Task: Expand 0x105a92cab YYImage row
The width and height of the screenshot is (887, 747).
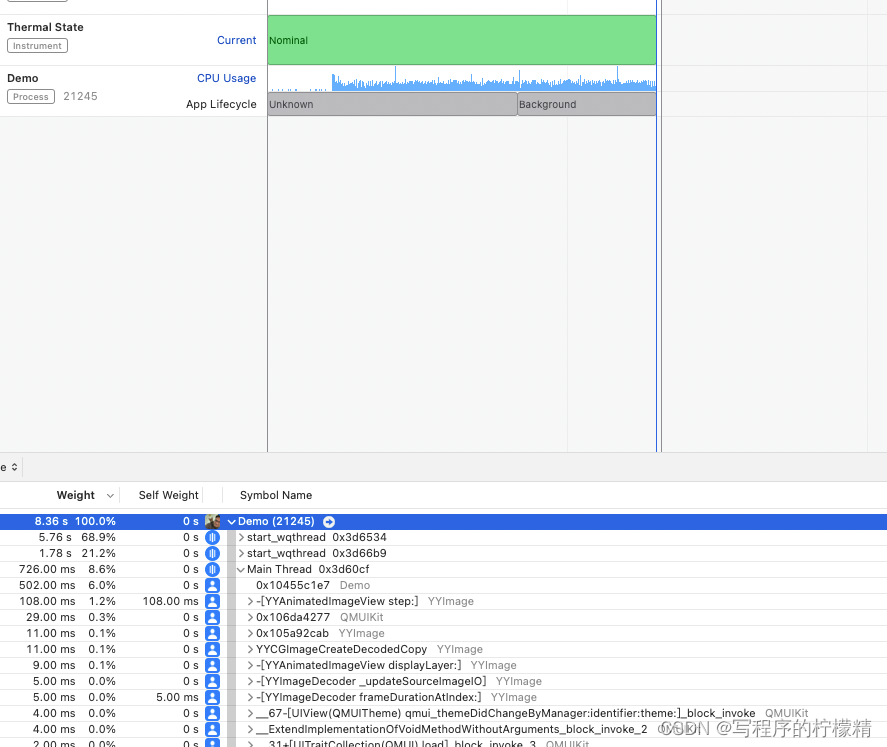Action: pos(250,633)
